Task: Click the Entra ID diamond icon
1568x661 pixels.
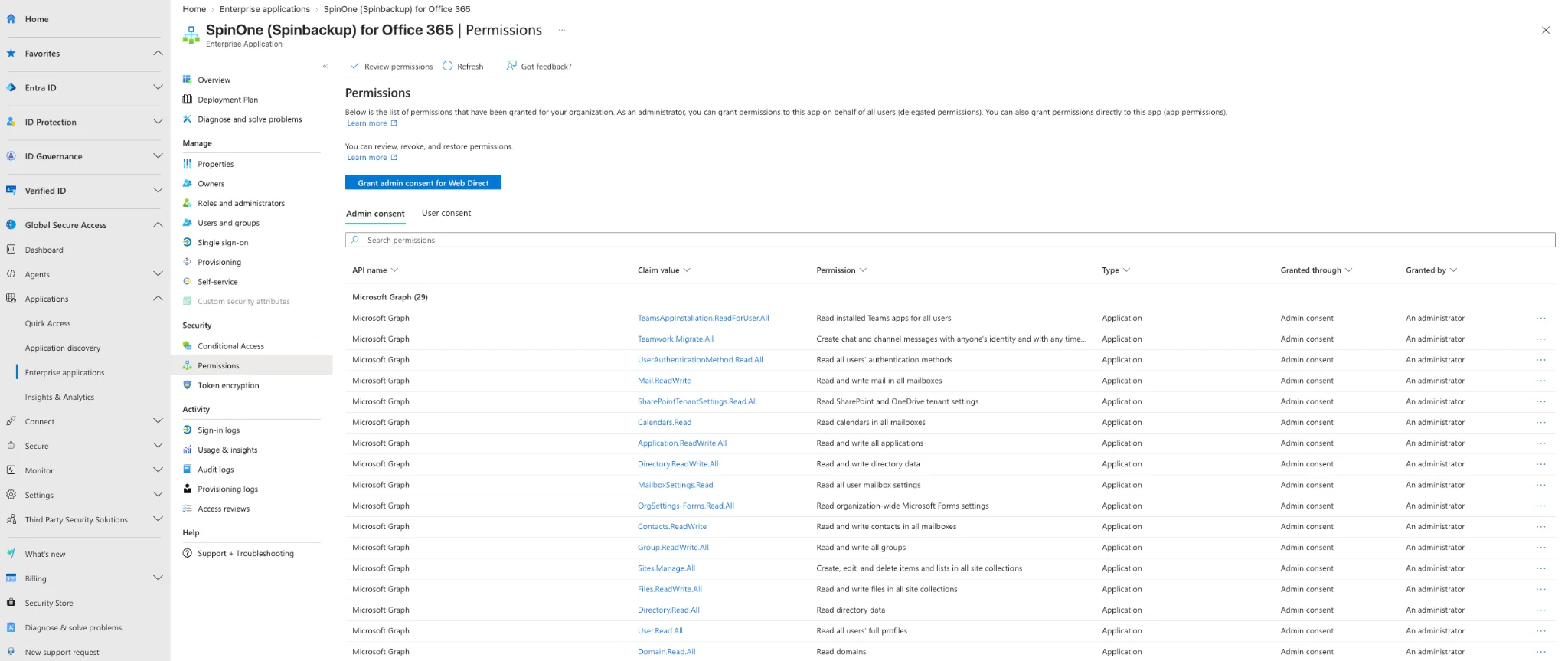Action: click(x=11, y=88)
